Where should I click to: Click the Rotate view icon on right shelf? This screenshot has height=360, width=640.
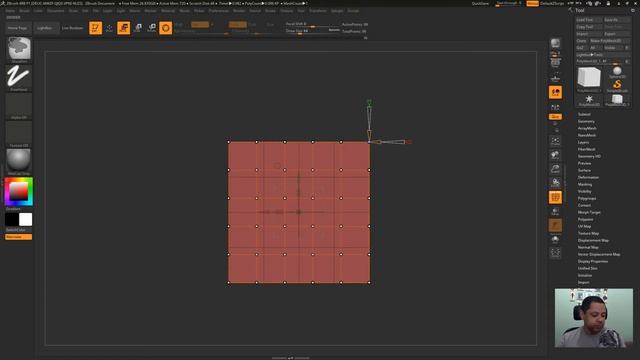coord(555,183)
